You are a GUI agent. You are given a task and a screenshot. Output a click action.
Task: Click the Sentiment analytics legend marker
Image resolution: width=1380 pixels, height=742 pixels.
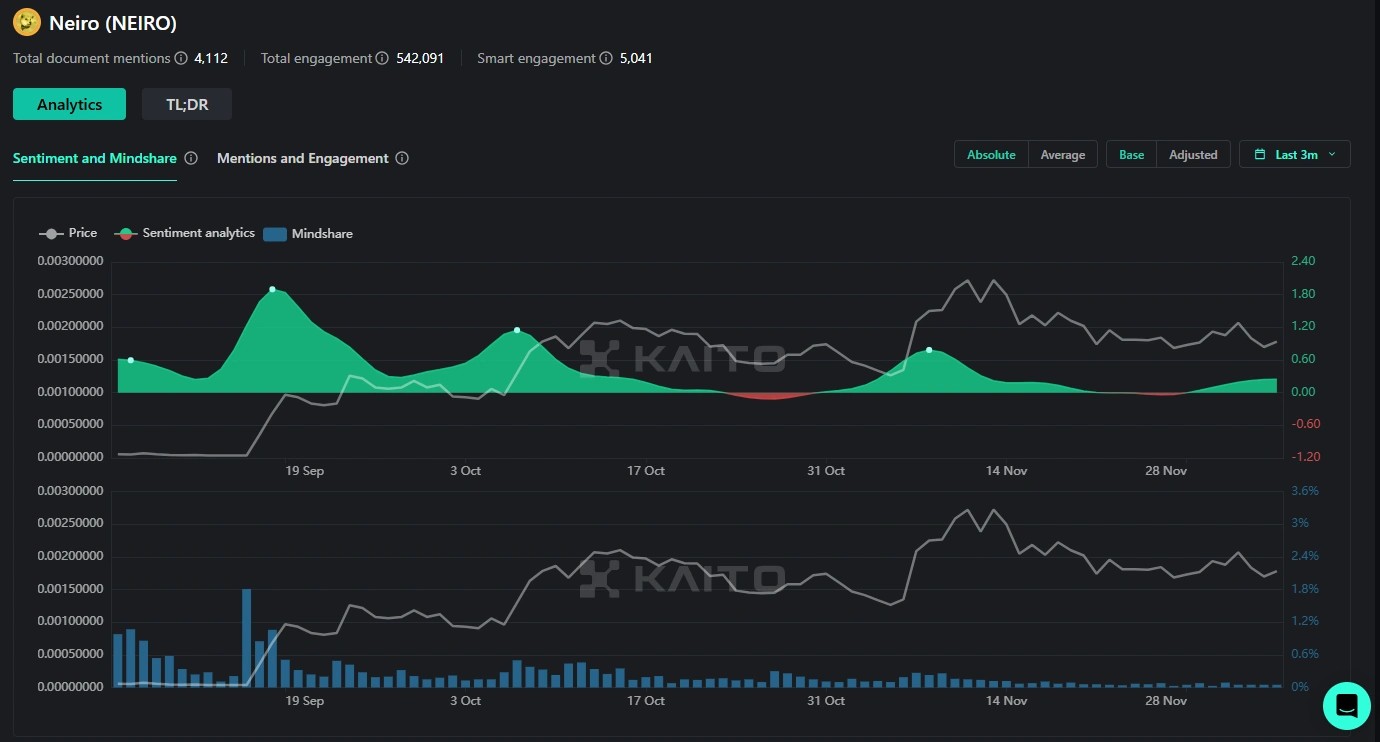(125, 233)
